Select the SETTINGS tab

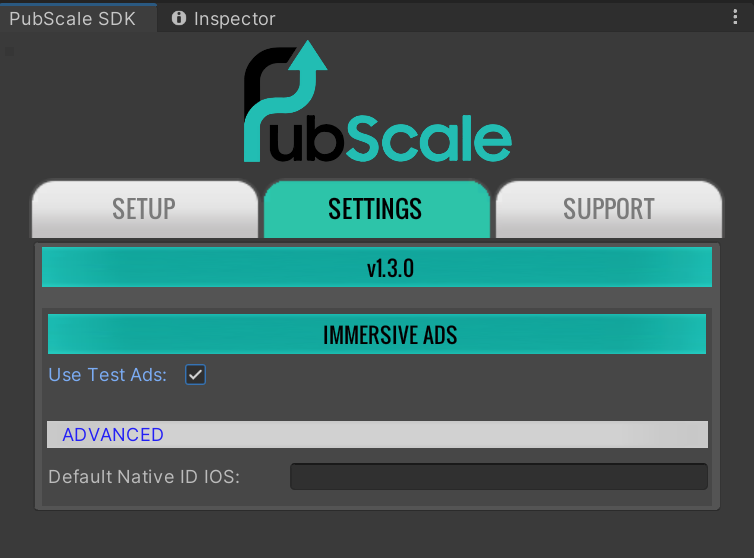[375, 209]
